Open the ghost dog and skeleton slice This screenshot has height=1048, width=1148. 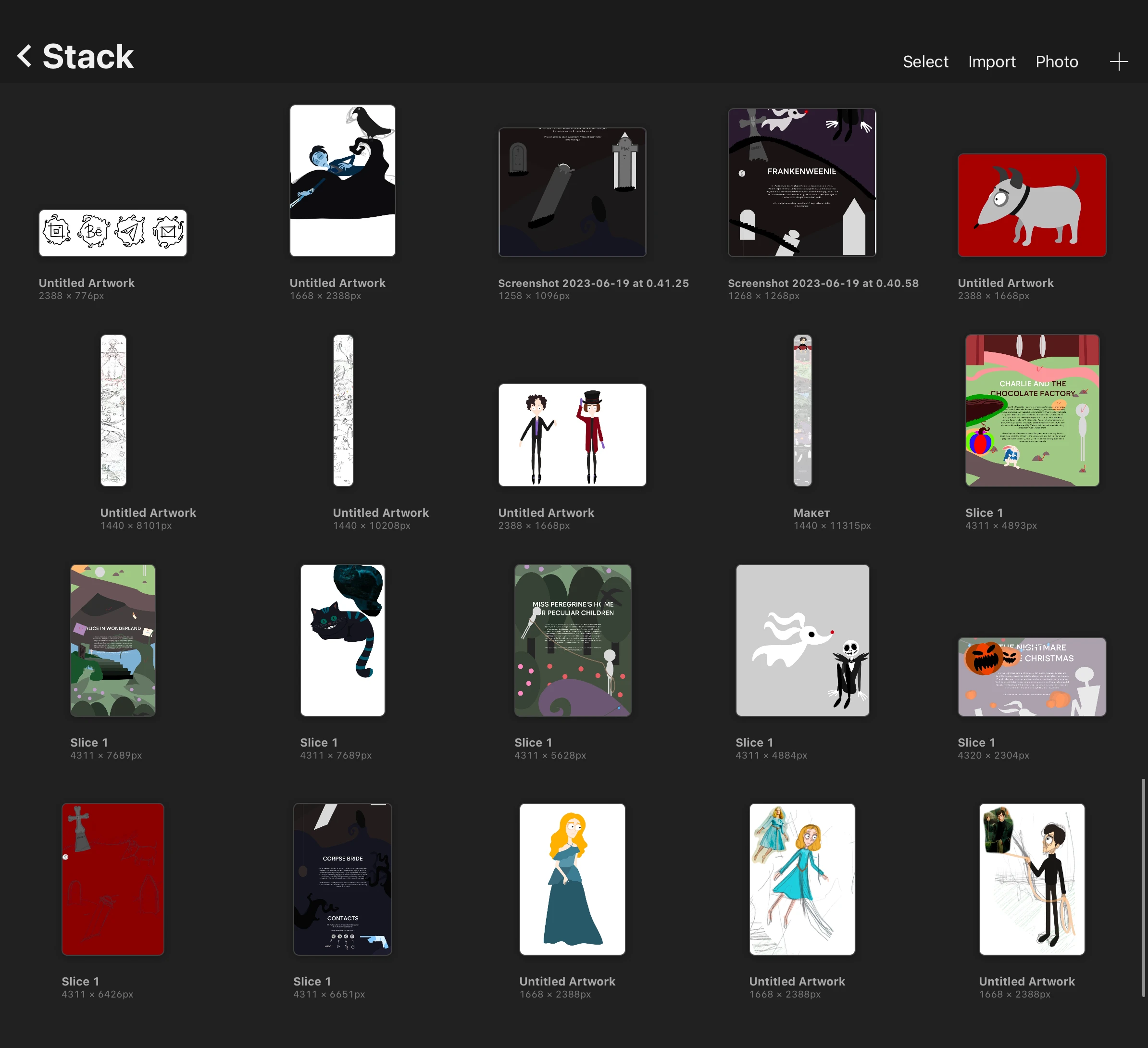(802, 640)
